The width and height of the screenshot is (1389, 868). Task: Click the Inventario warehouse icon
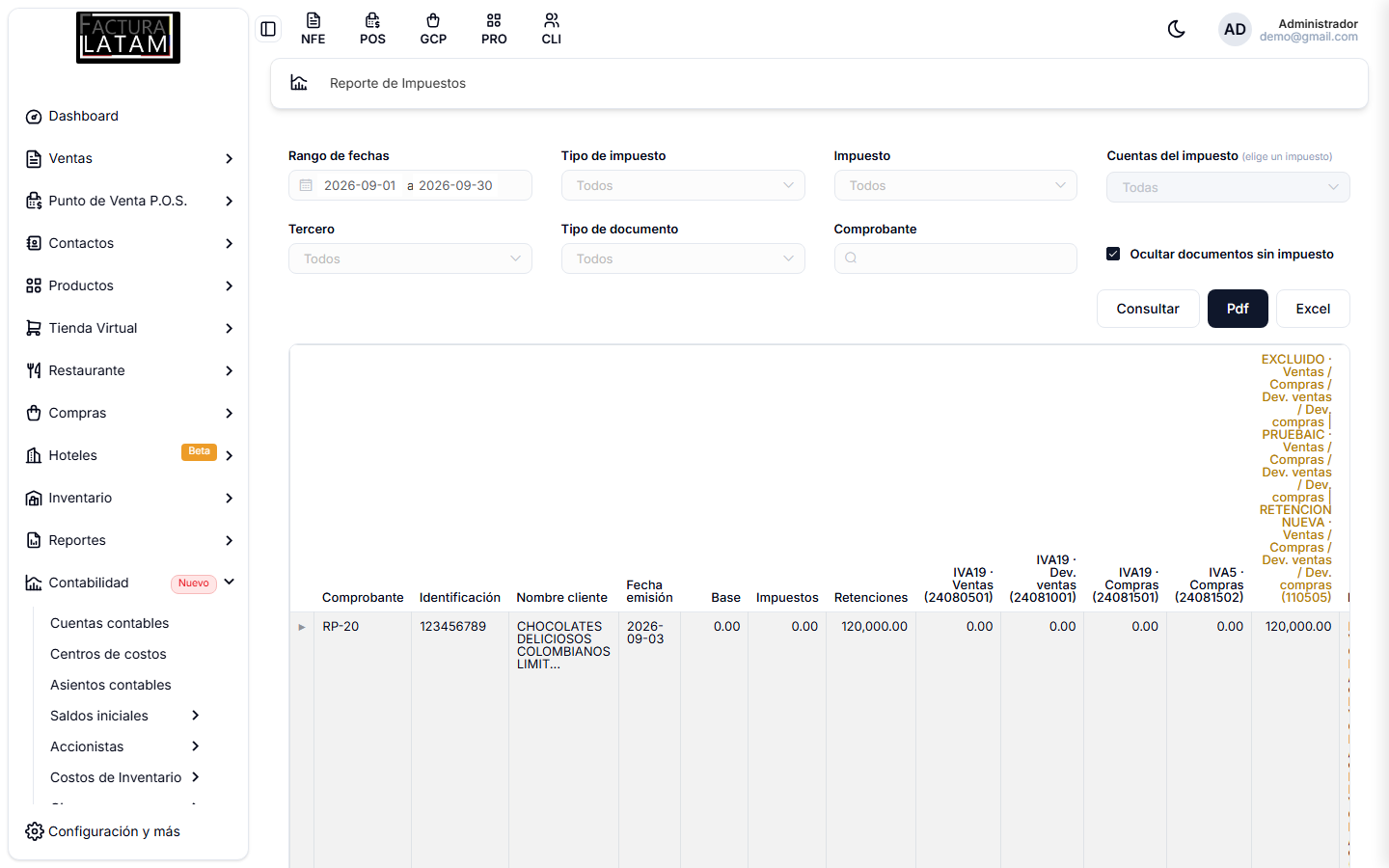coord(34,499)
